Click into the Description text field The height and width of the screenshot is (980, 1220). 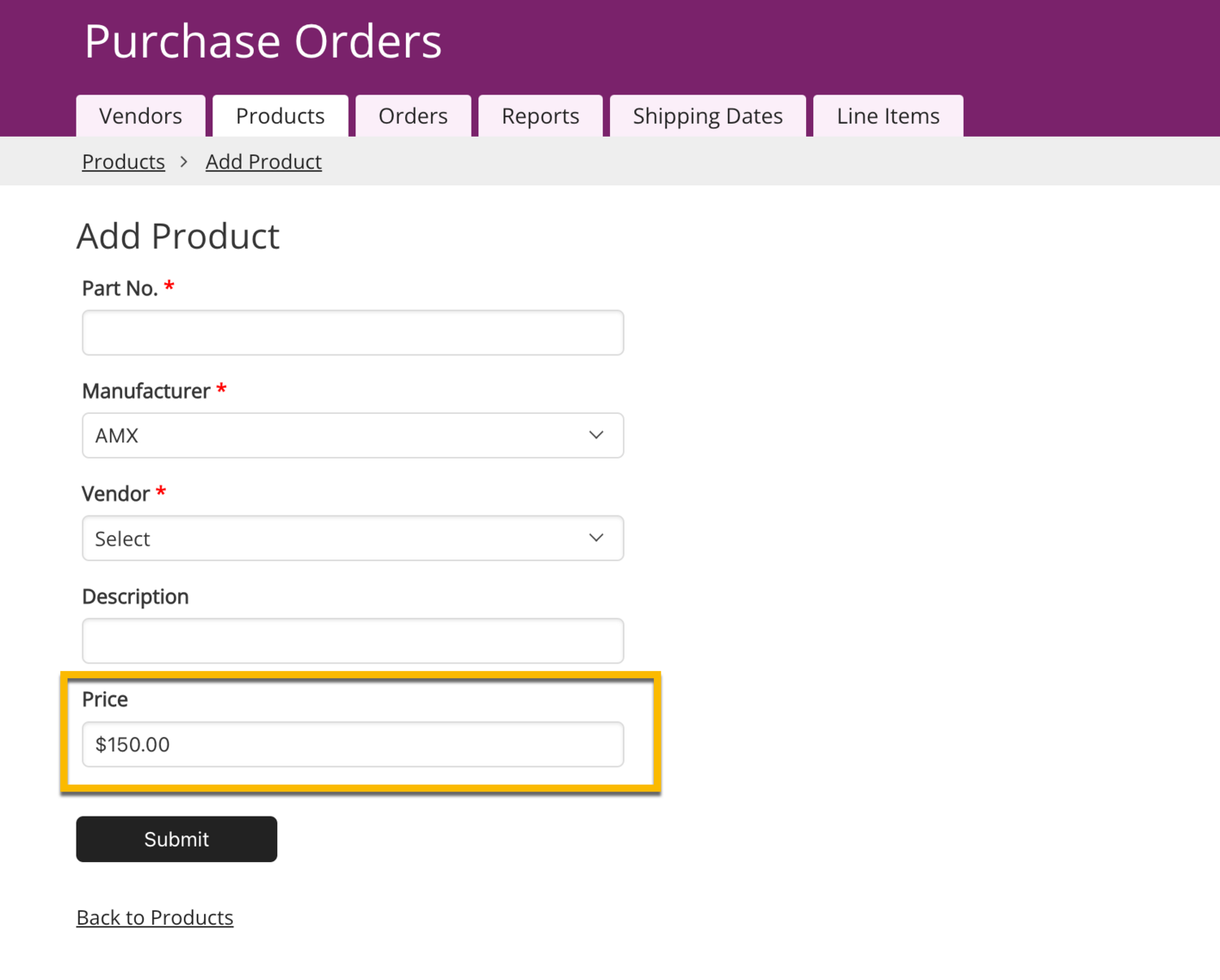click(x=353, y=641)
